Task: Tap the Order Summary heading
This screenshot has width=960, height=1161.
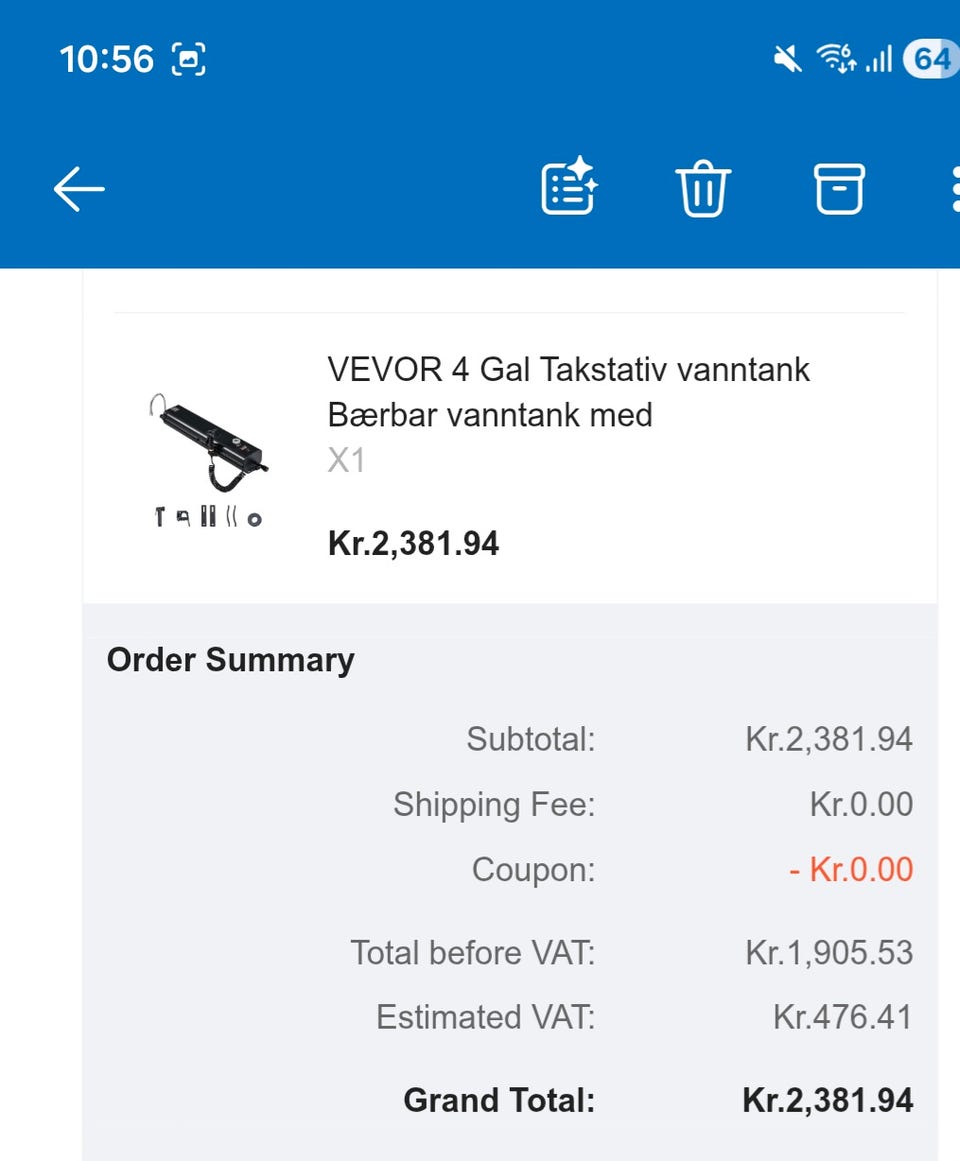Action: click(230, 660)
